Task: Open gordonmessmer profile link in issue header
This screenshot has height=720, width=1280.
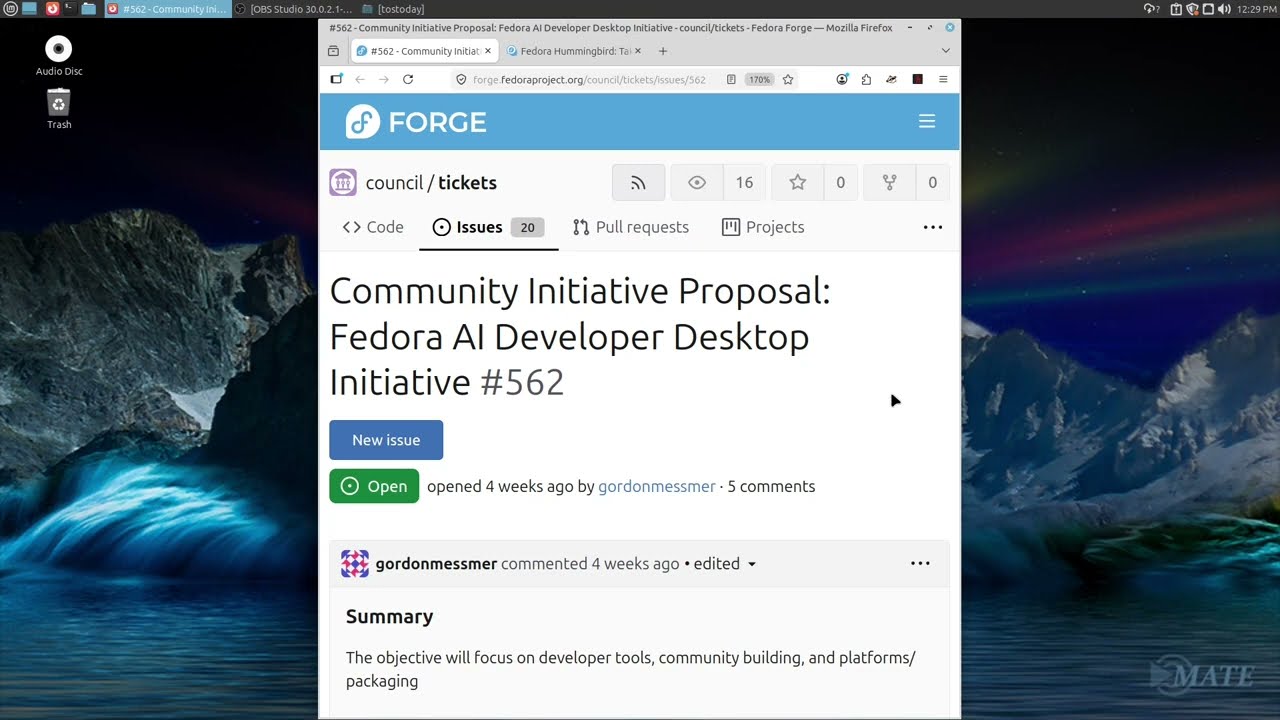Action: pos(657,486)
